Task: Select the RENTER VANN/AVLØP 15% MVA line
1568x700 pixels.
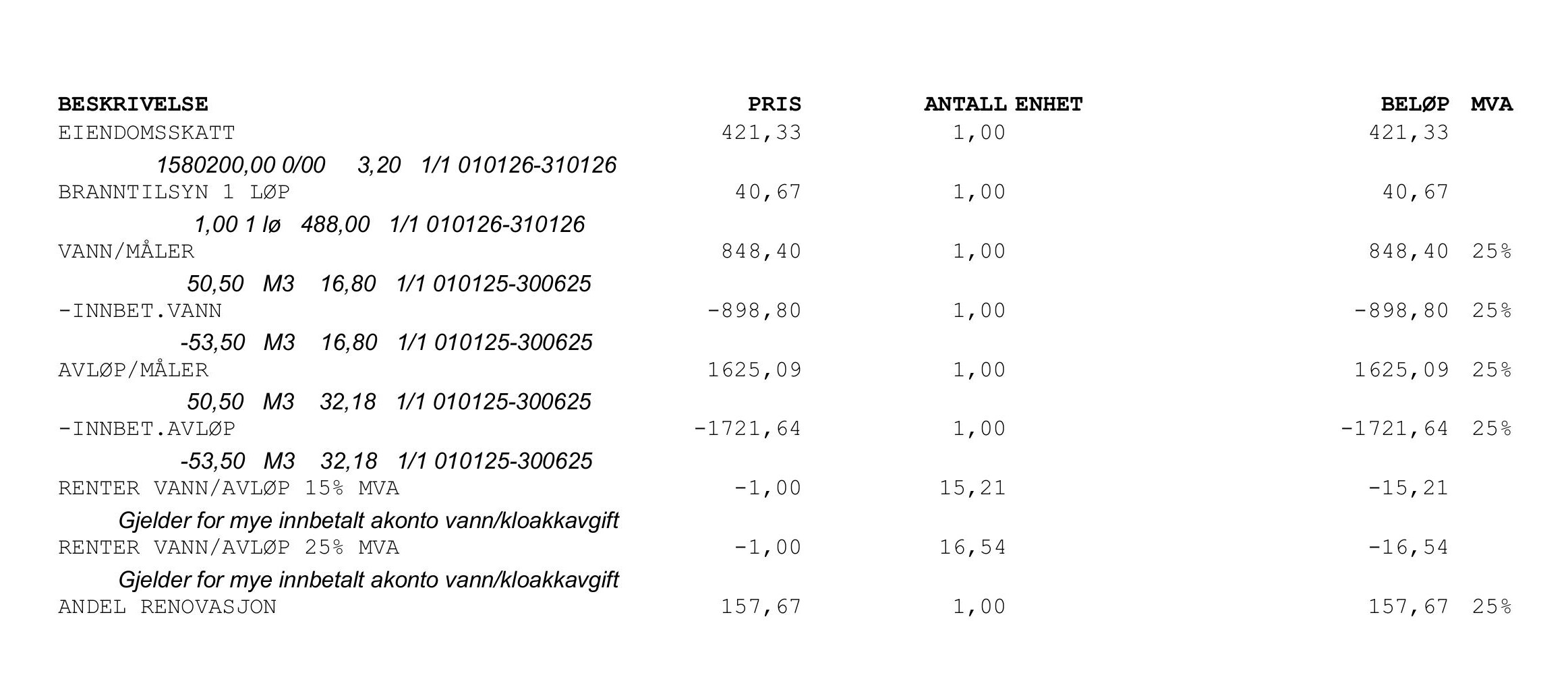Action: tap(229, 488)
